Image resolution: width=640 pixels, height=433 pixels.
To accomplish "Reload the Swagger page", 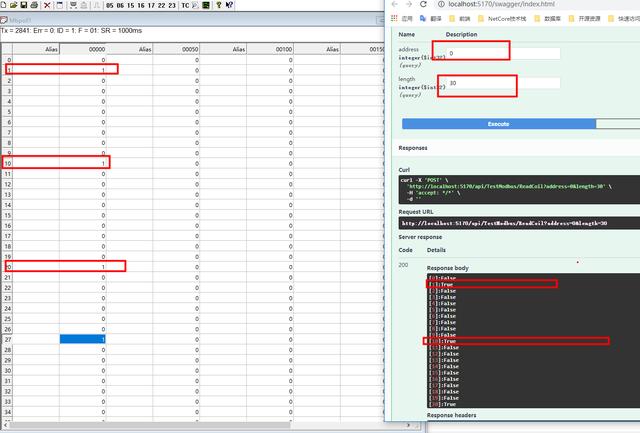I will pyautogui.click(x=423, y=4).
